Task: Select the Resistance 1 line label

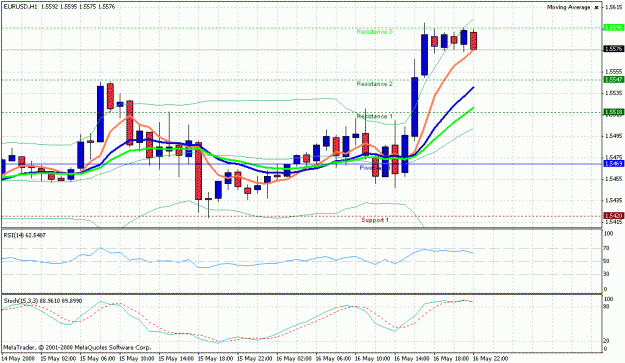Action: click(x=375, y=116)
